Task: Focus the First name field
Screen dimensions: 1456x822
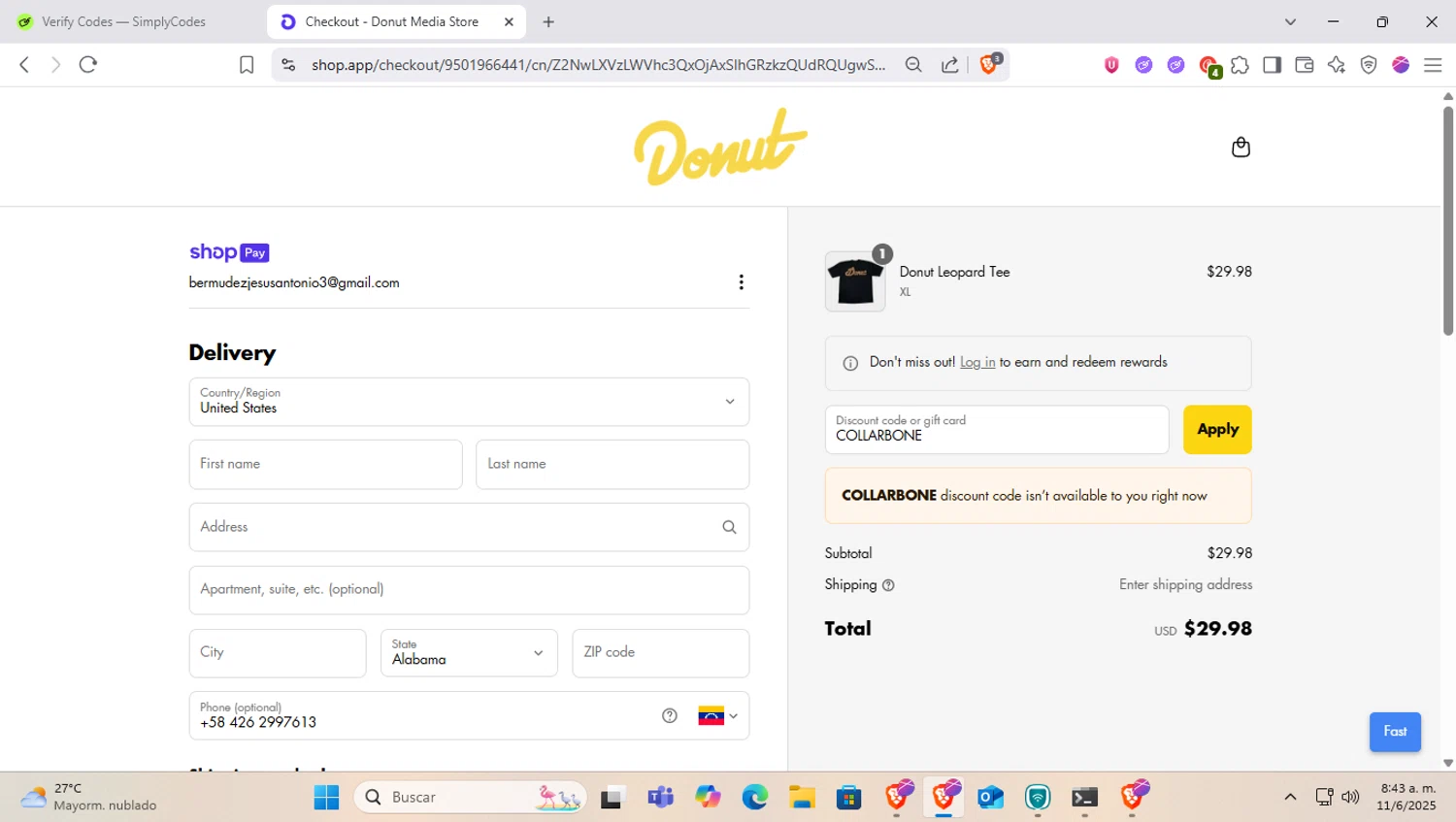Action: tap(325, 465)
